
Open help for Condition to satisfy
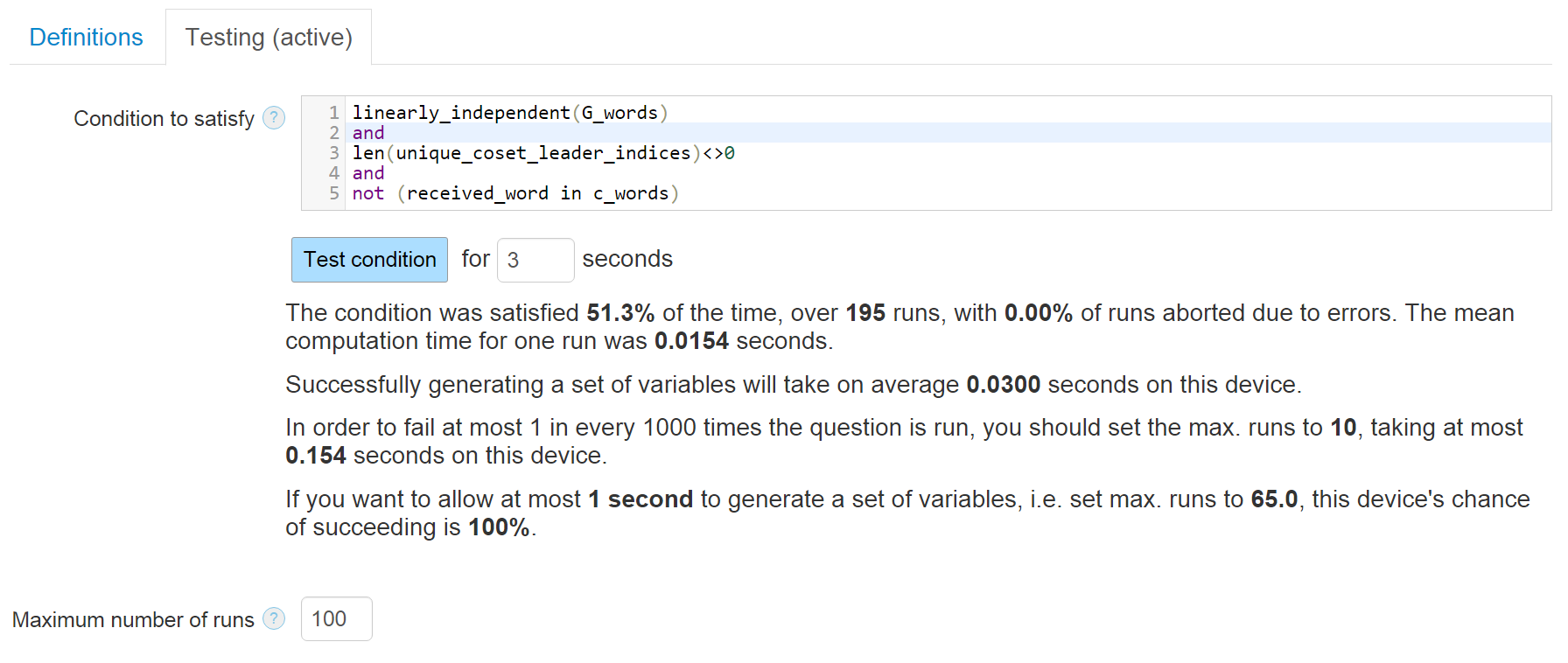pos(274,118)
